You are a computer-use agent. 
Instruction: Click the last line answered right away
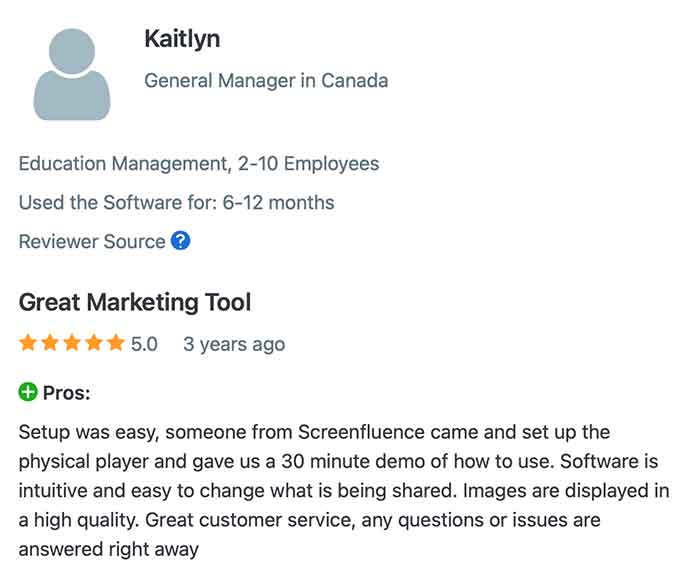coord(109,548)
